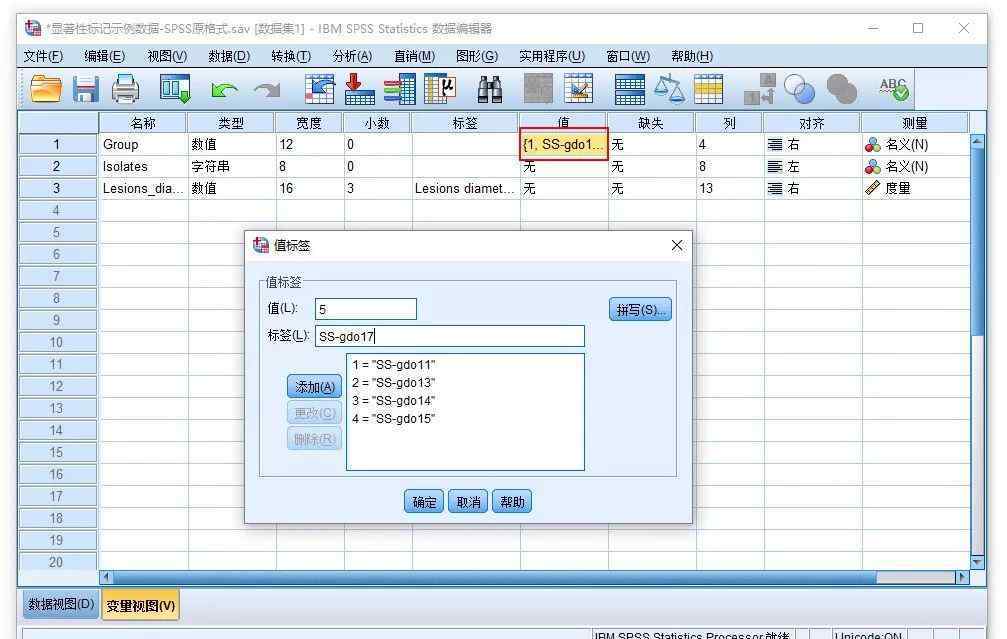Click the Group variable name cell
This screenshot has width=1007, height=639.
[143, 144]
